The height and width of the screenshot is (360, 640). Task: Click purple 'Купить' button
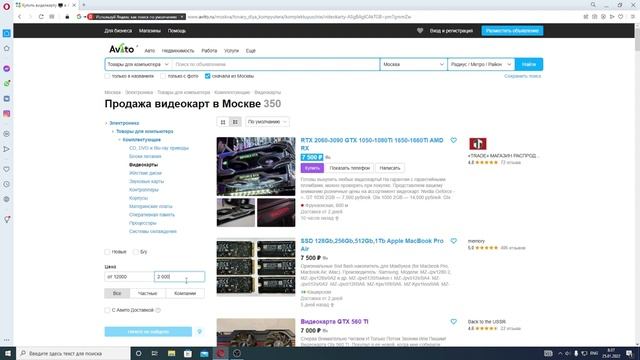pyautogui.click(x=312, y=168)
